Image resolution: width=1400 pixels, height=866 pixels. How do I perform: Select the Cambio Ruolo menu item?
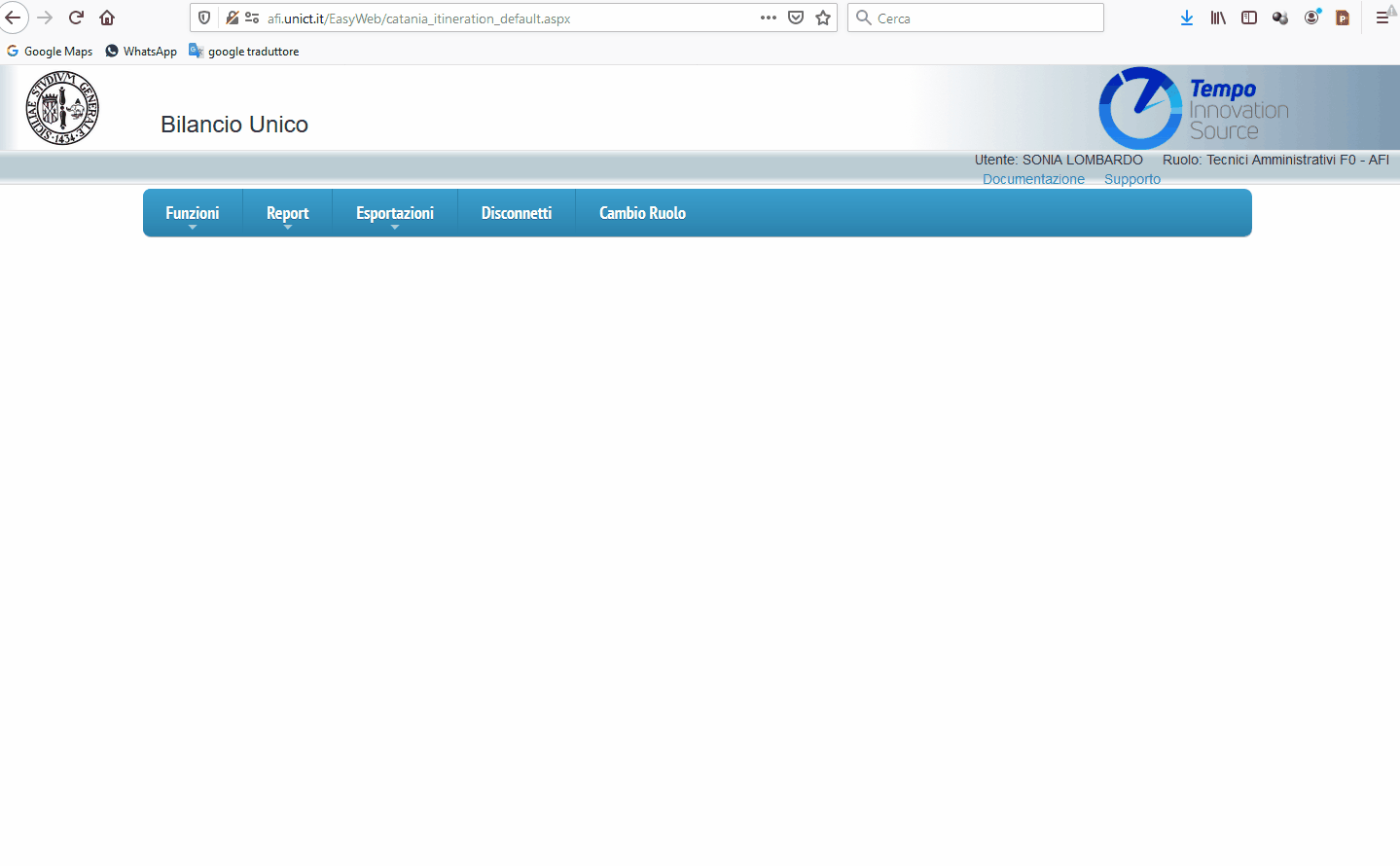point(642,213)
